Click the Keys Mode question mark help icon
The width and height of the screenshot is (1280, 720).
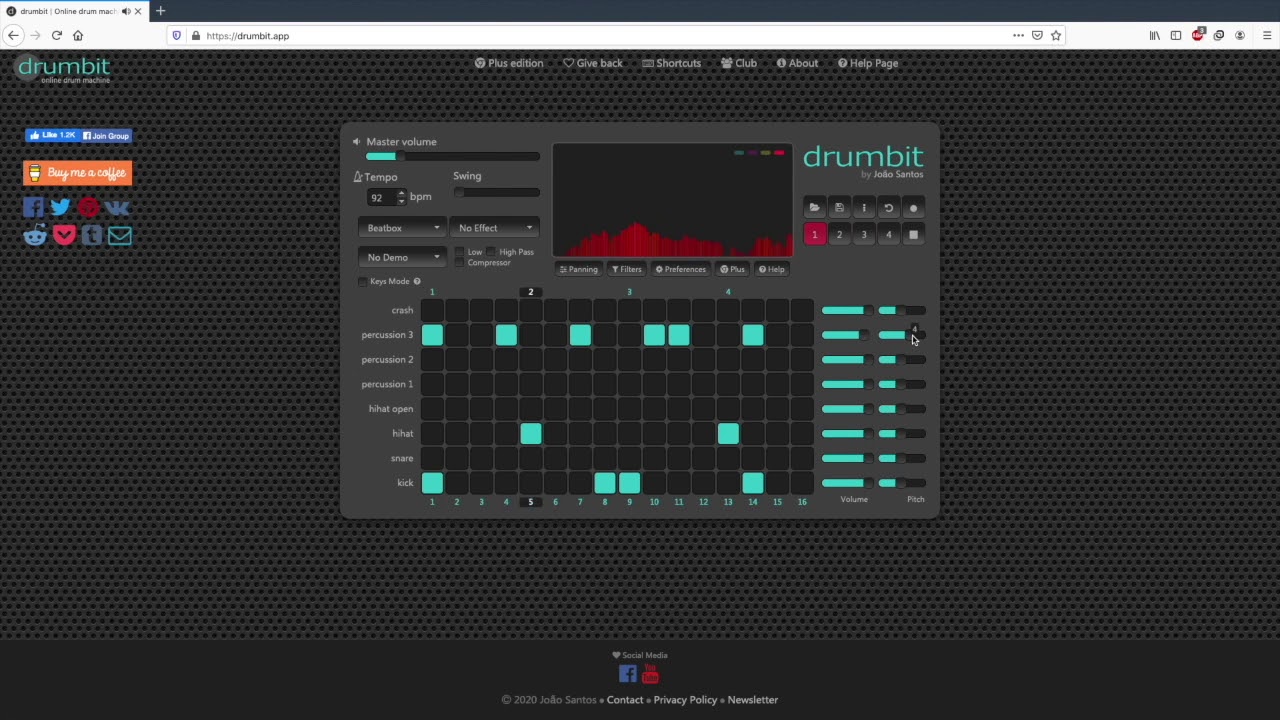[x=417, y=281]
